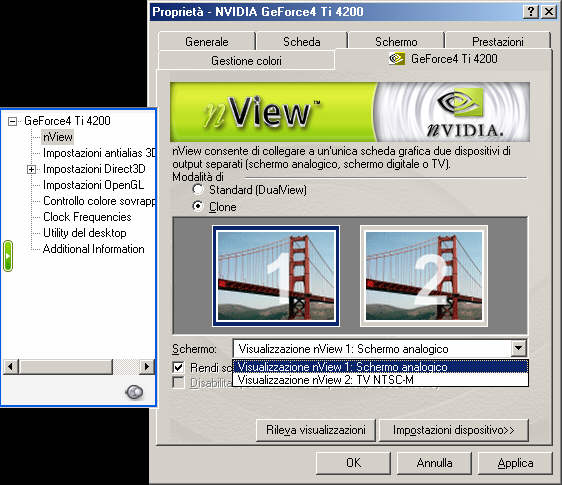Click the green side tab arrow handle

(8, 256)
